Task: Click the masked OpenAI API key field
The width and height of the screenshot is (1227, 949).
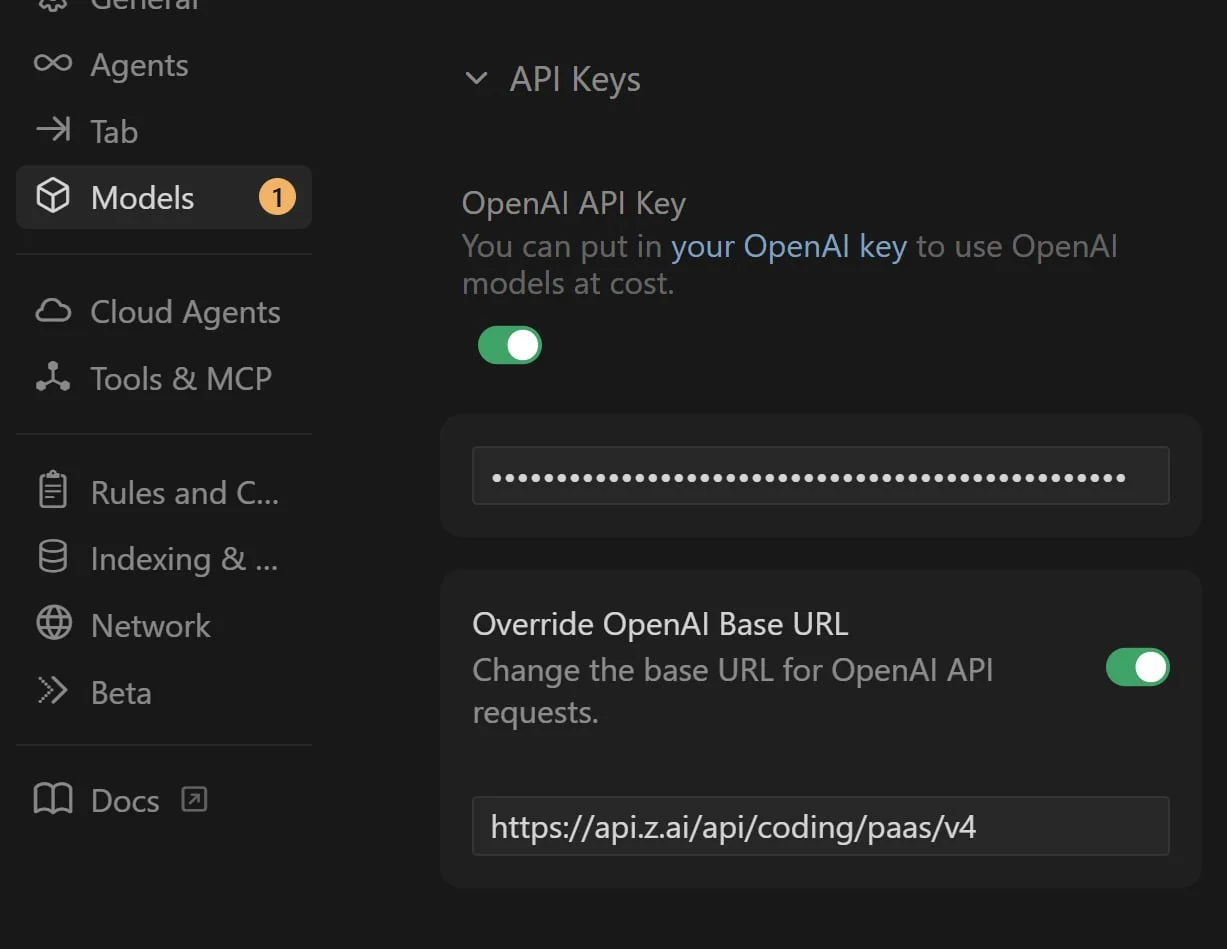Action: pos(820,476)
